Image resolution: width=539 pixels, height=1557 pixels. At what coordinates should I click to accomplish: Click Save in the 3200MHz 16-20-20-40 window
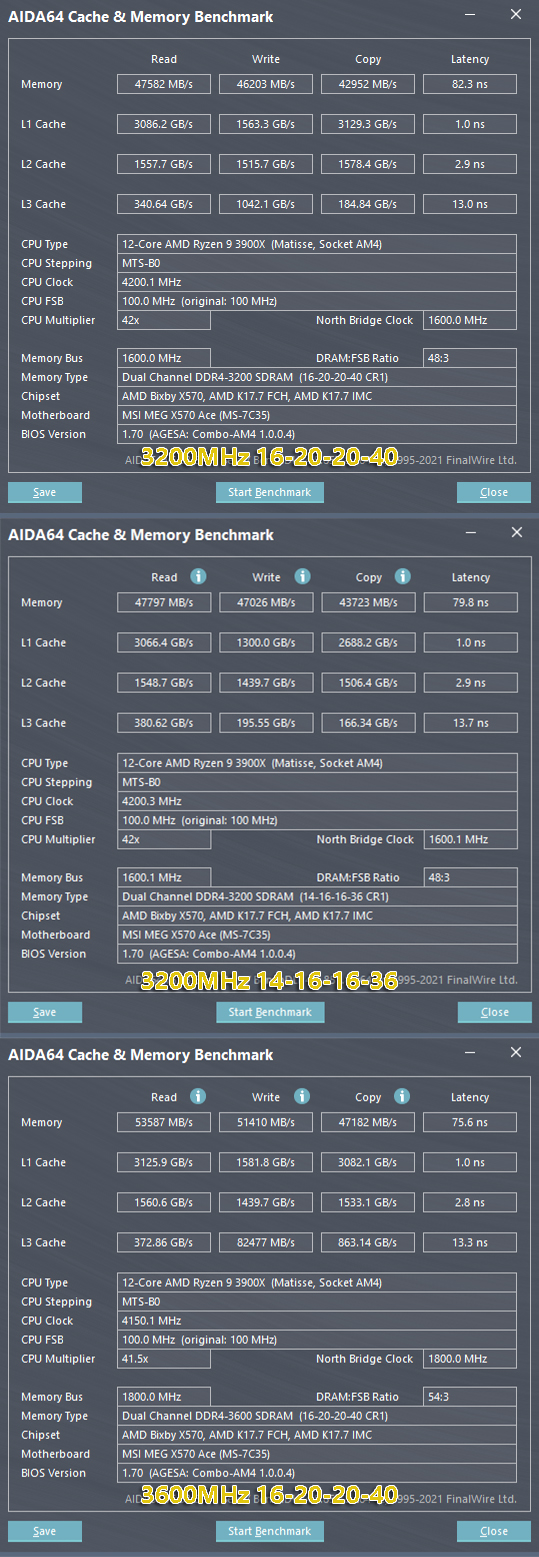[x=45, y=492]
